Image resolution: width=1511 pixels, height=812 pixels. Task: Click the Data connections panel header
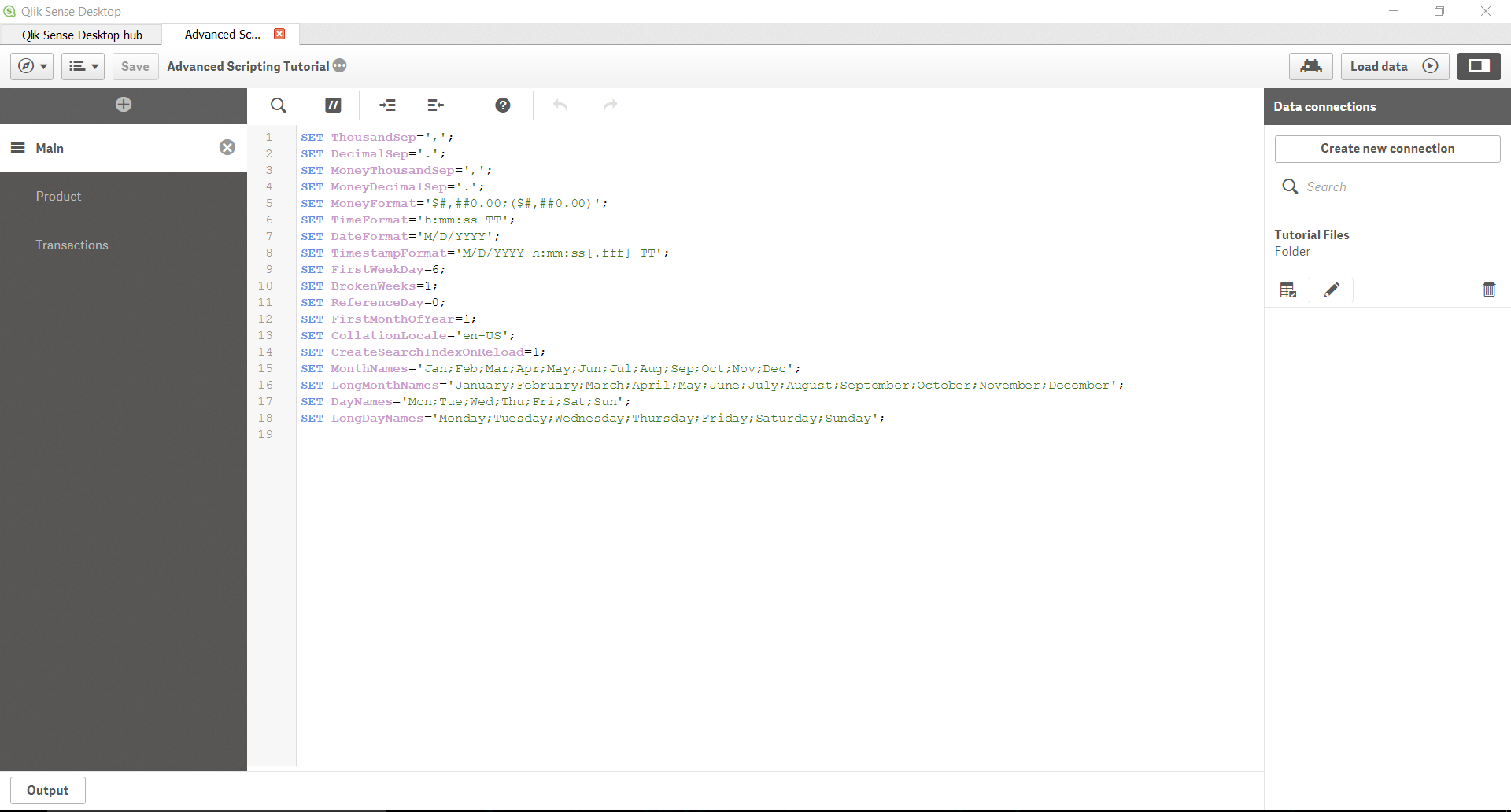click(1387, 107)
